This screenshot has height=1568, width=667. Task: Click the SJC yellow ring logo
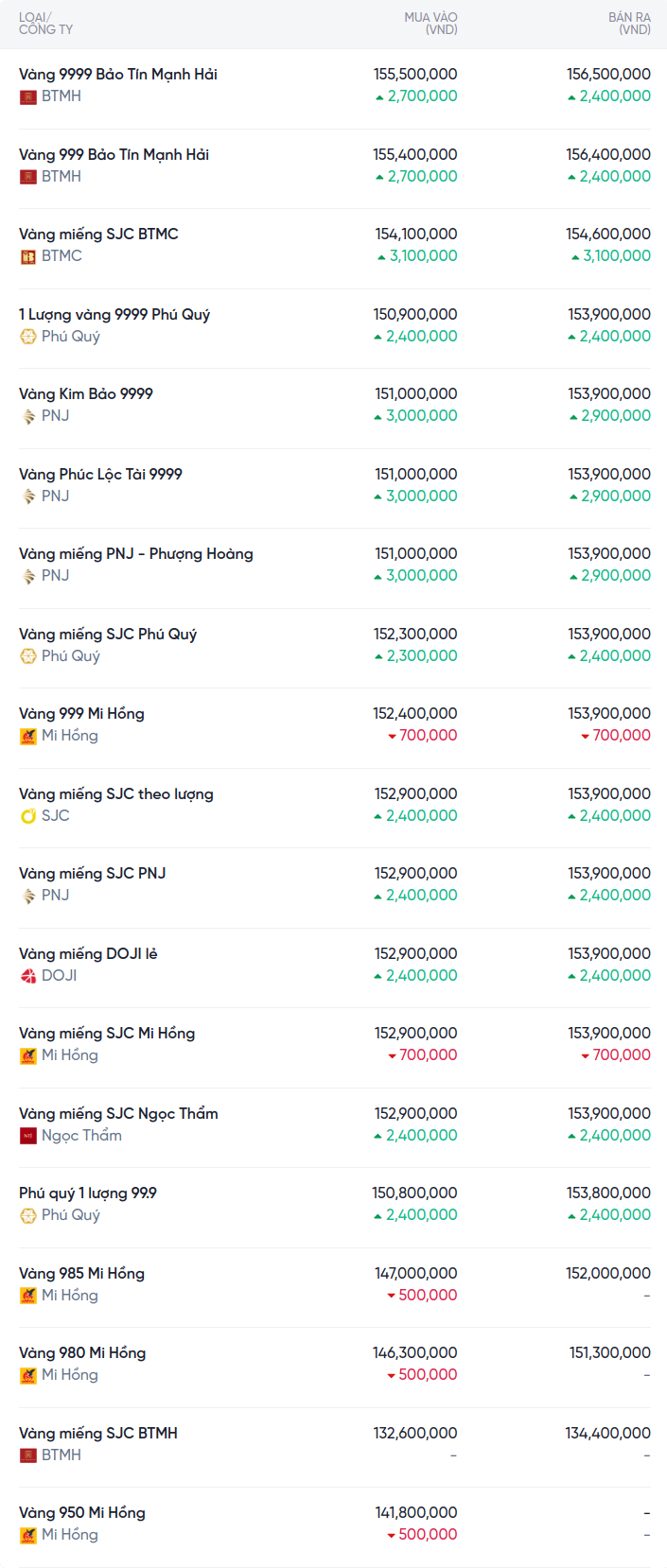coord(28,816)
